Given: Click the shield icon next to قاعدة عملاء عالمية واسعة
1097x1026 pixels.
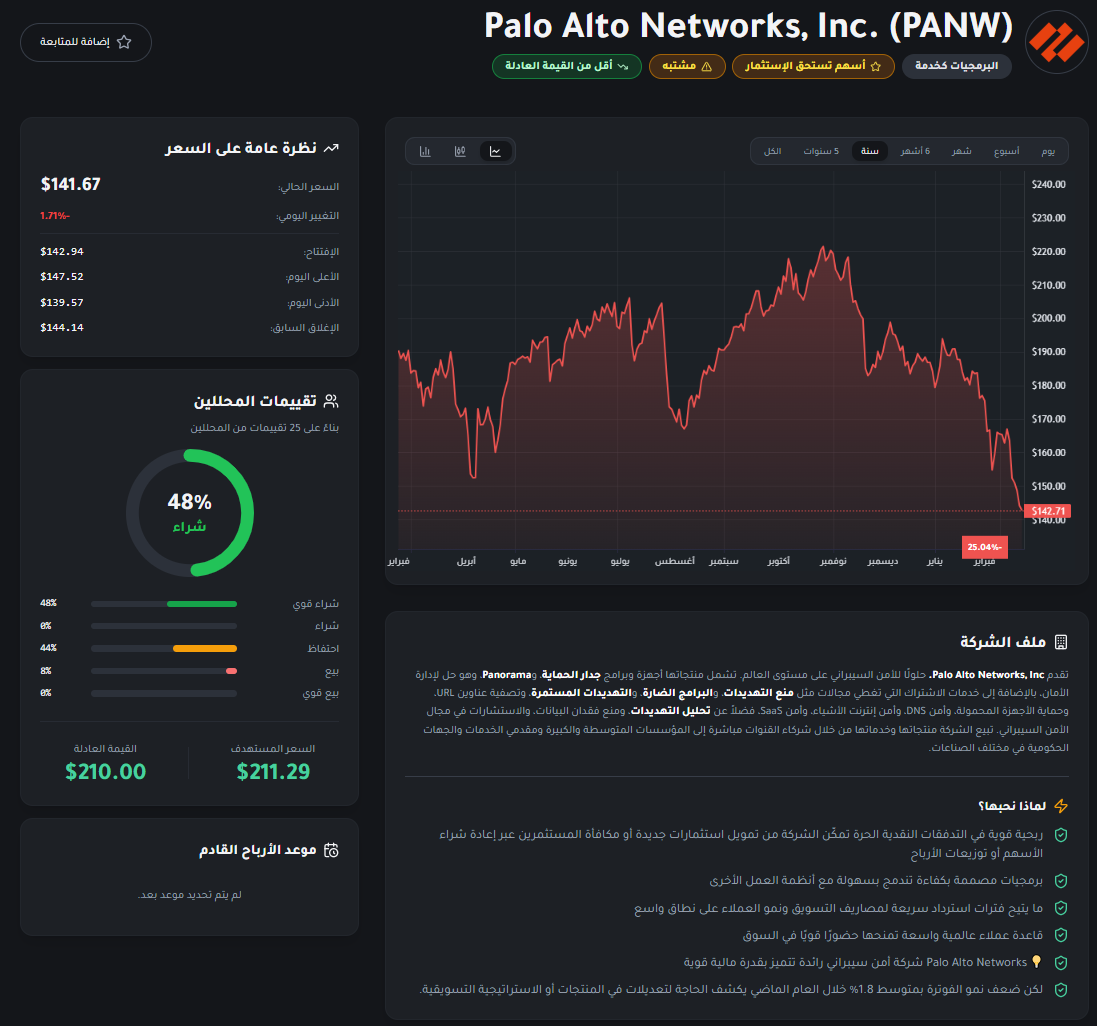Looking at the screenshot, I should [x=1061, y=935].
